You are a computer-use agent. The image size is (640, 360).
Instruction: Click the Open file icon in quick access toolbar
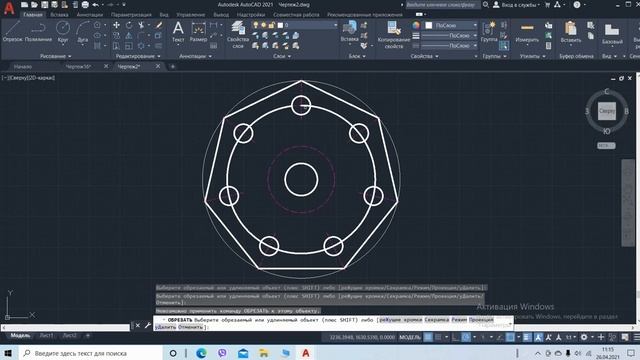pyautogui.click(x=34, y=5)
